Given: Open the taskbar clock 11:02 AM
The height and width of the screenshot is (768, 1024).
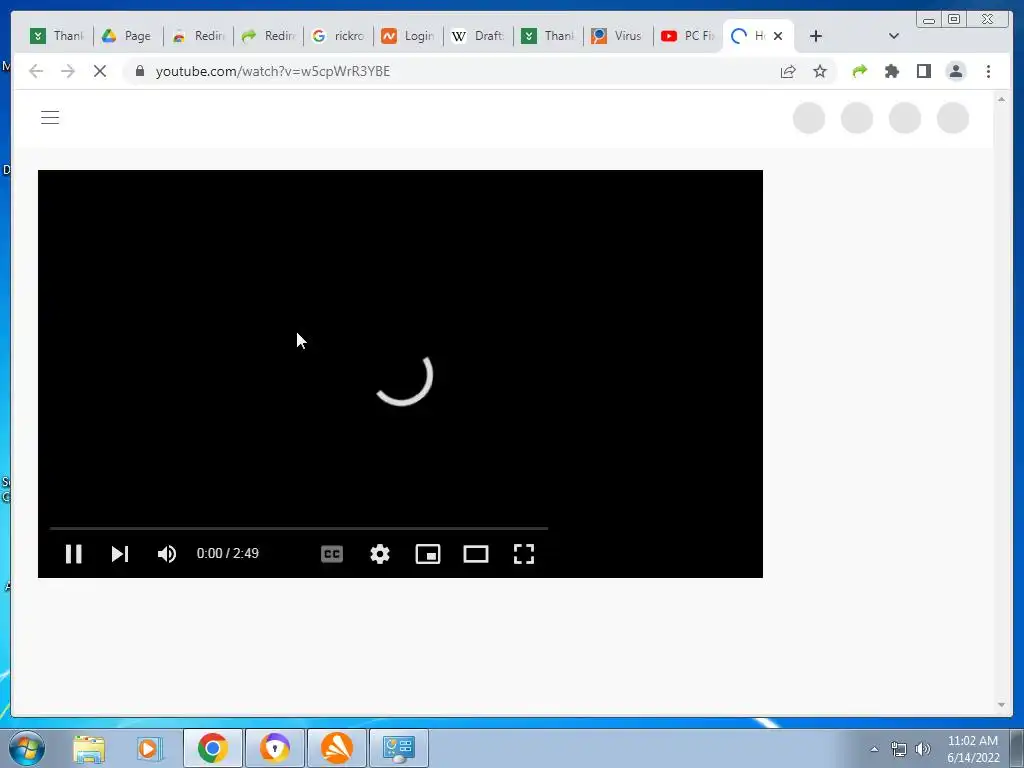Looking at the screenshot, I should [x=973, y=749].
